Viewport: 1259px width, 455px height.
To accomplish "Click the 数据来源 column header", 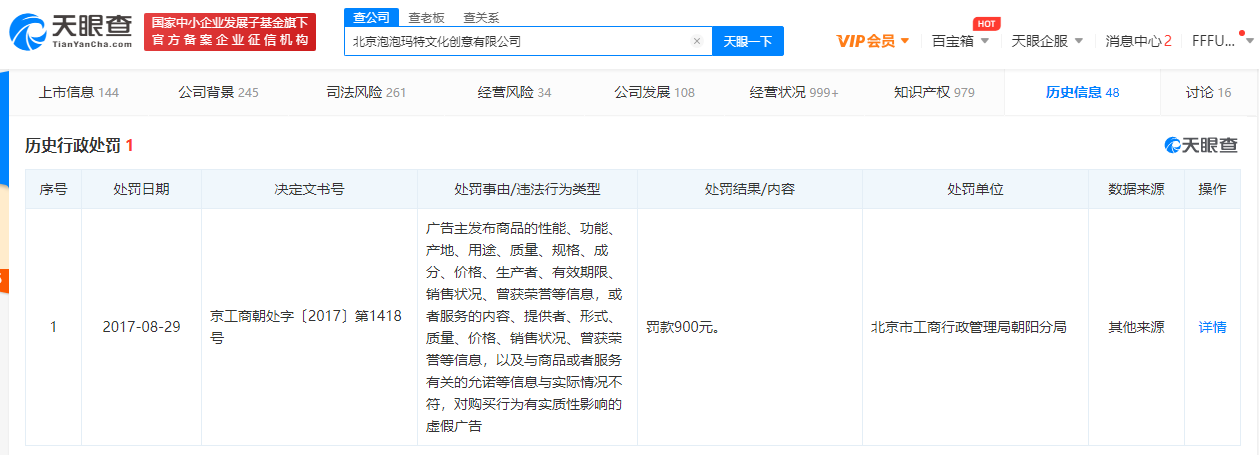I will tap(1136, 189).
